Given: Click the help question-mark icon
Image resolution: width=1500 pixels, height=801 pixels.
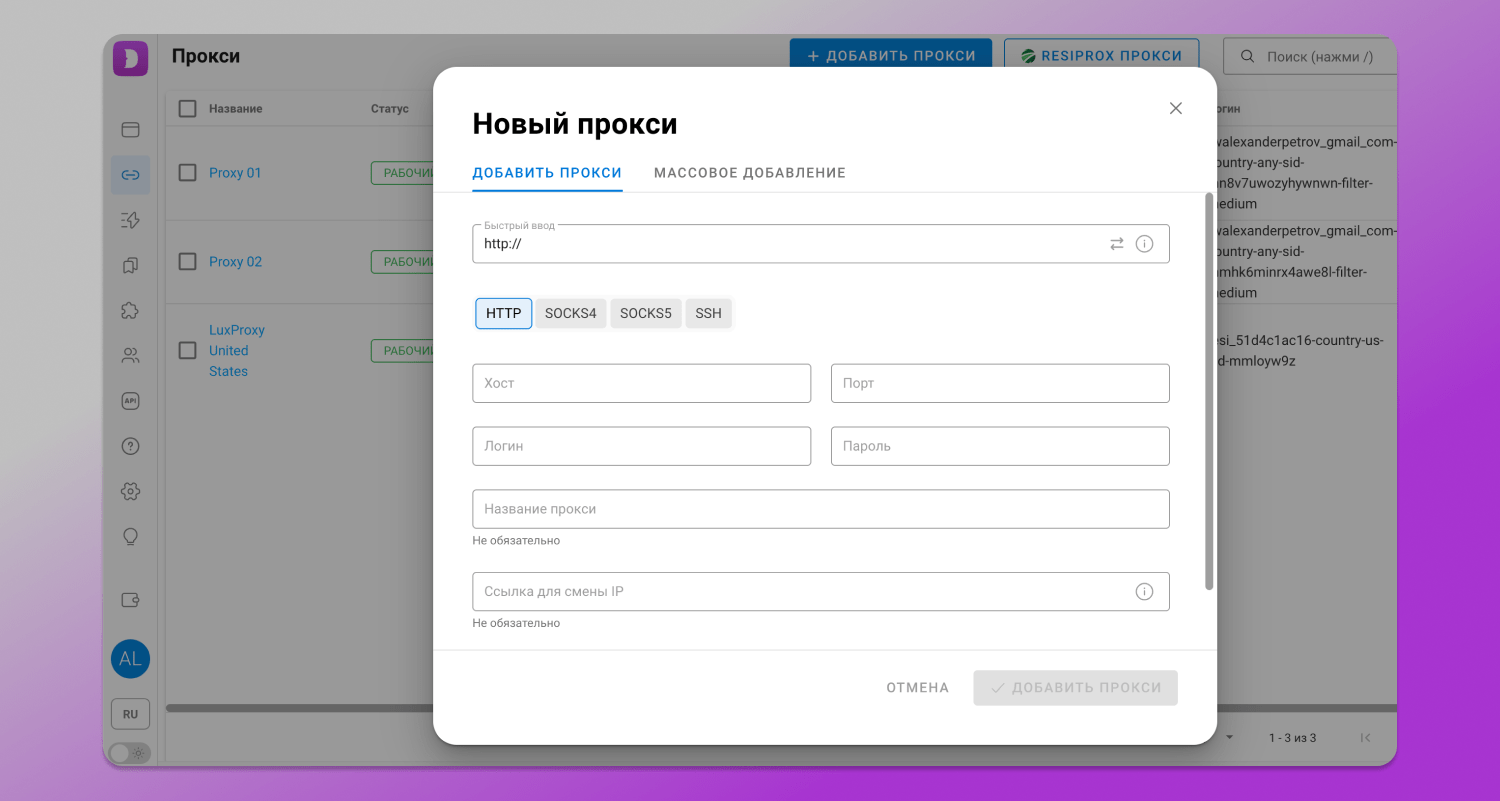Looking at the screenshot, I should click(x=130, y=446).
